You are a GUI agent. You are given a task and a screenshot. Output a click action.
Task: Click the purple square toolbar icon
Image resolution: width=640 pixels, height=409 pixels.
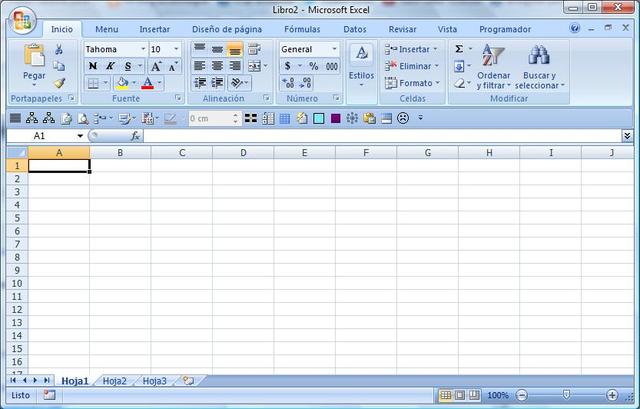coord(336,118)
